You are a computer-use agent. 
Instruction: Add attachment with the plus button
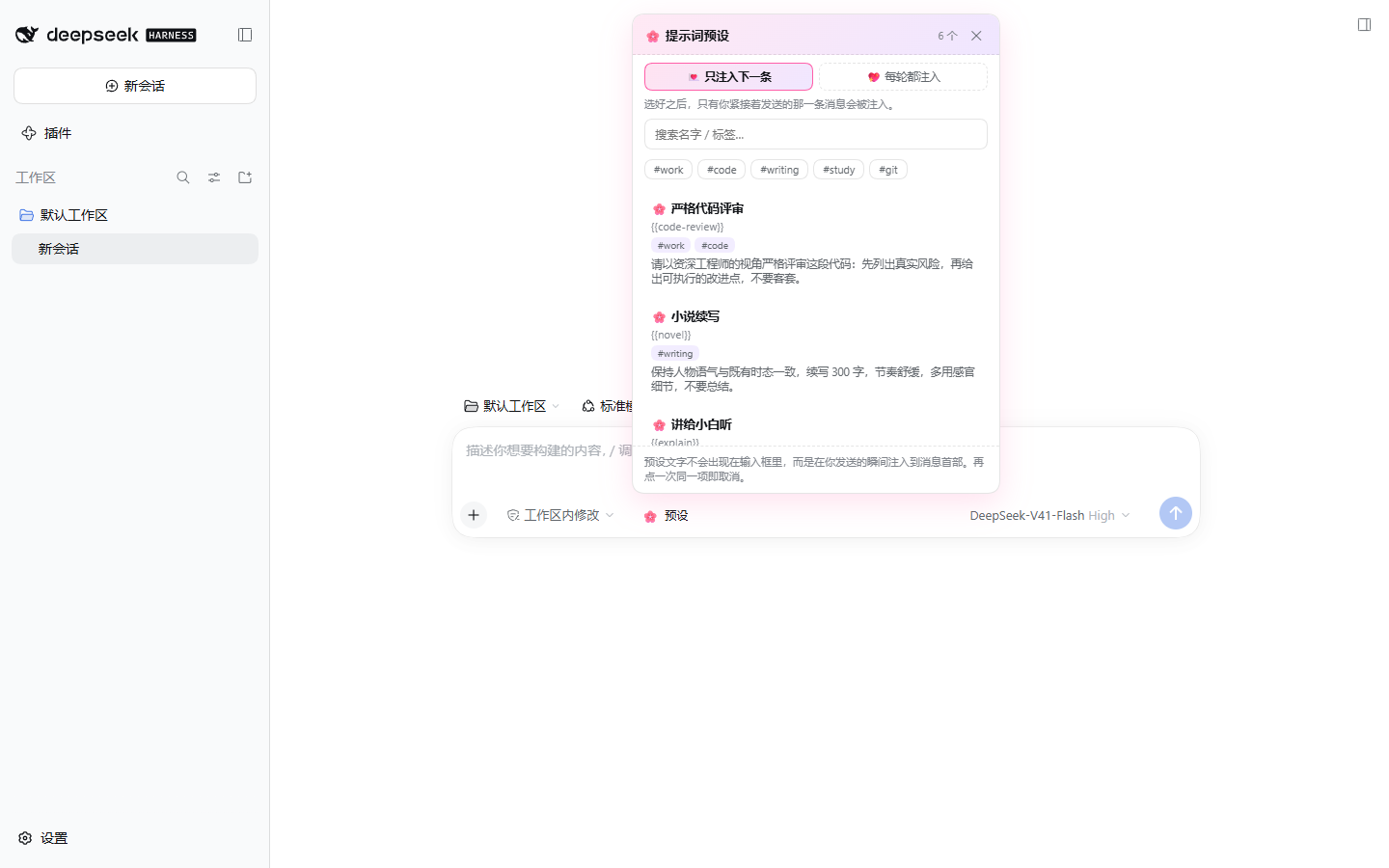pos(474,515)
